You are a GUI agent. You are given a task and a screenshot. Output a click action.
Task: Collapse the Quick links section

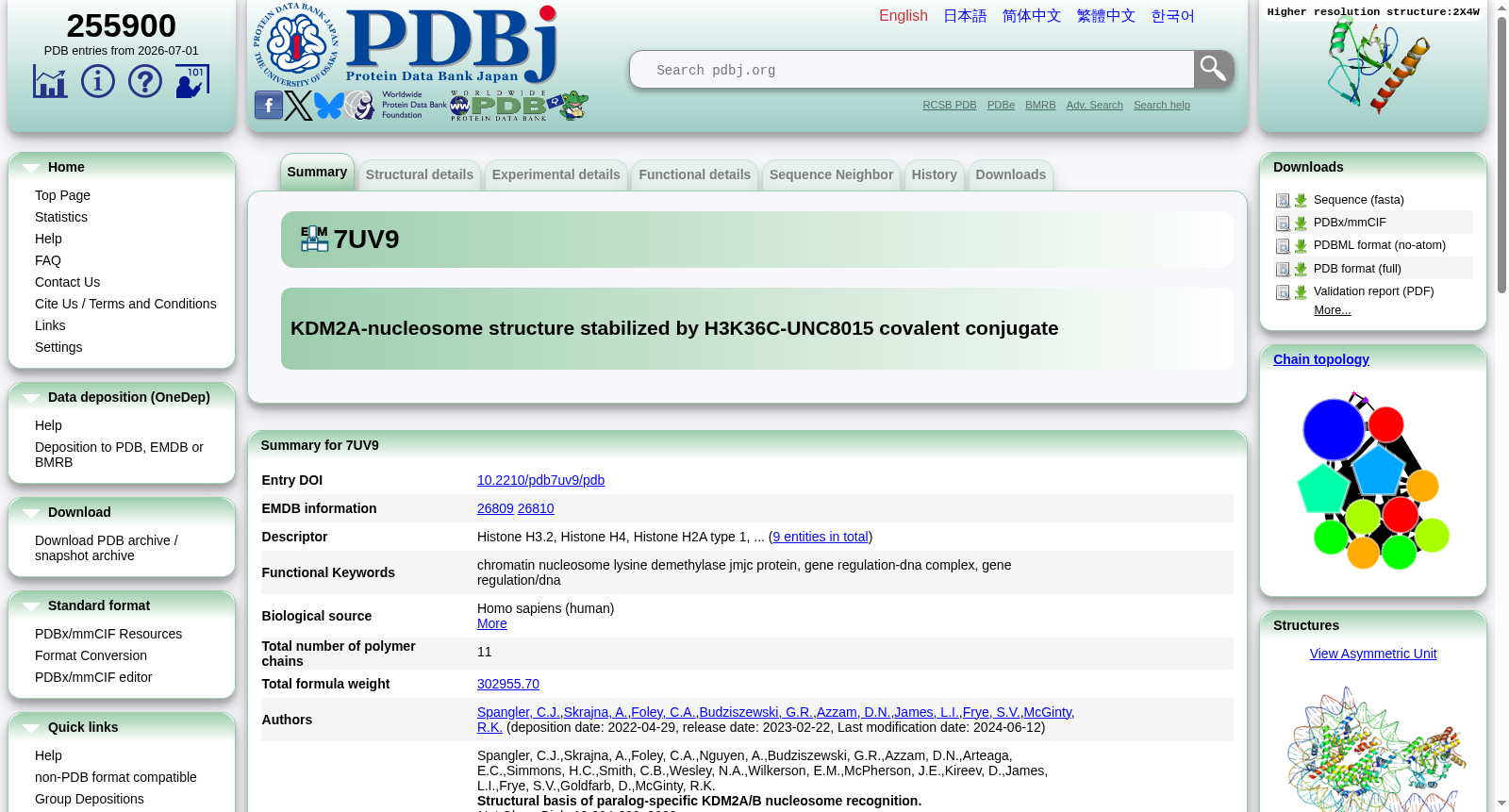(x=31, y=728)
